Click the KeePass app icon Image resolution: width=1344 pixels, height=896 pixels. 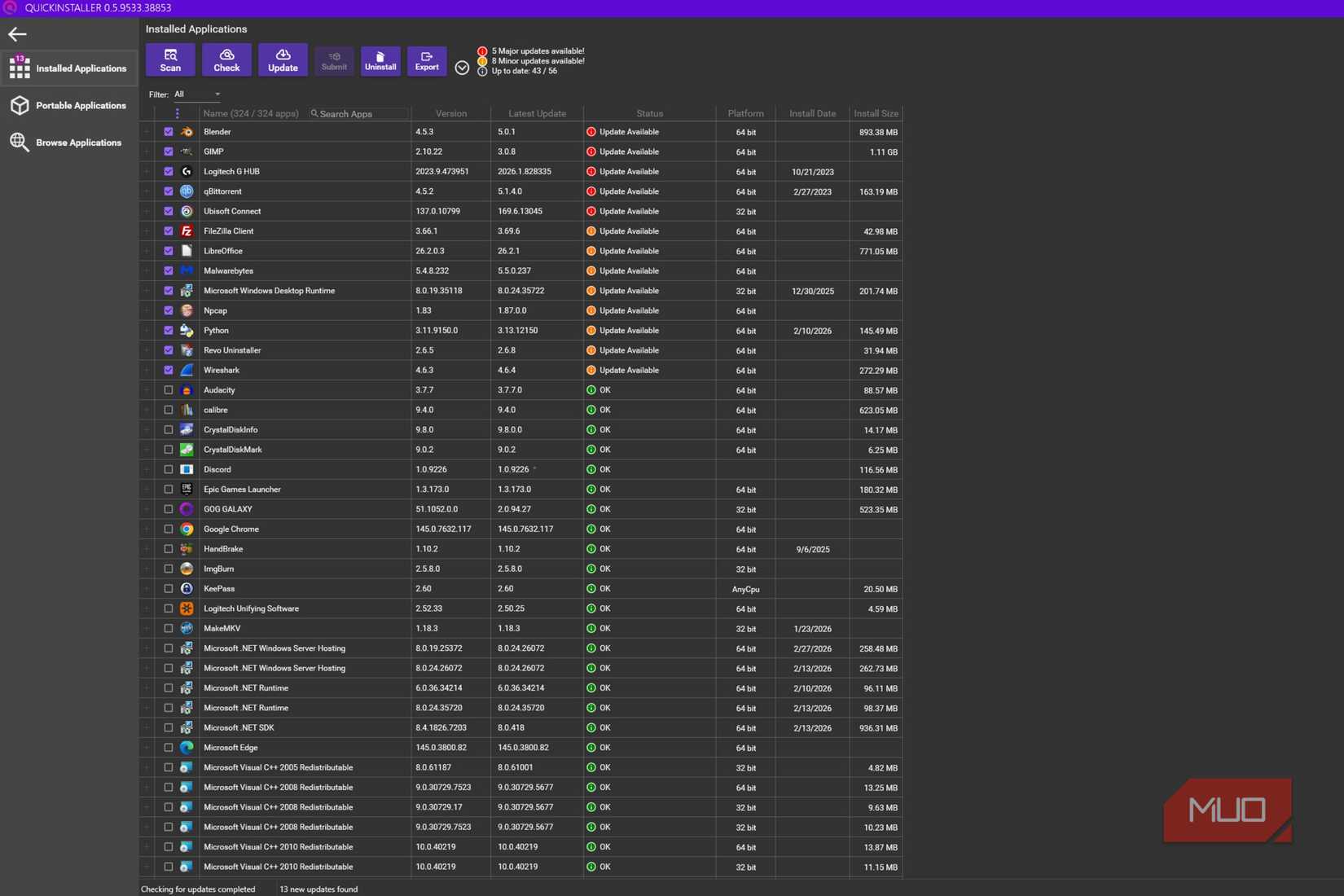pyautogui.click(x=187, y=589)
